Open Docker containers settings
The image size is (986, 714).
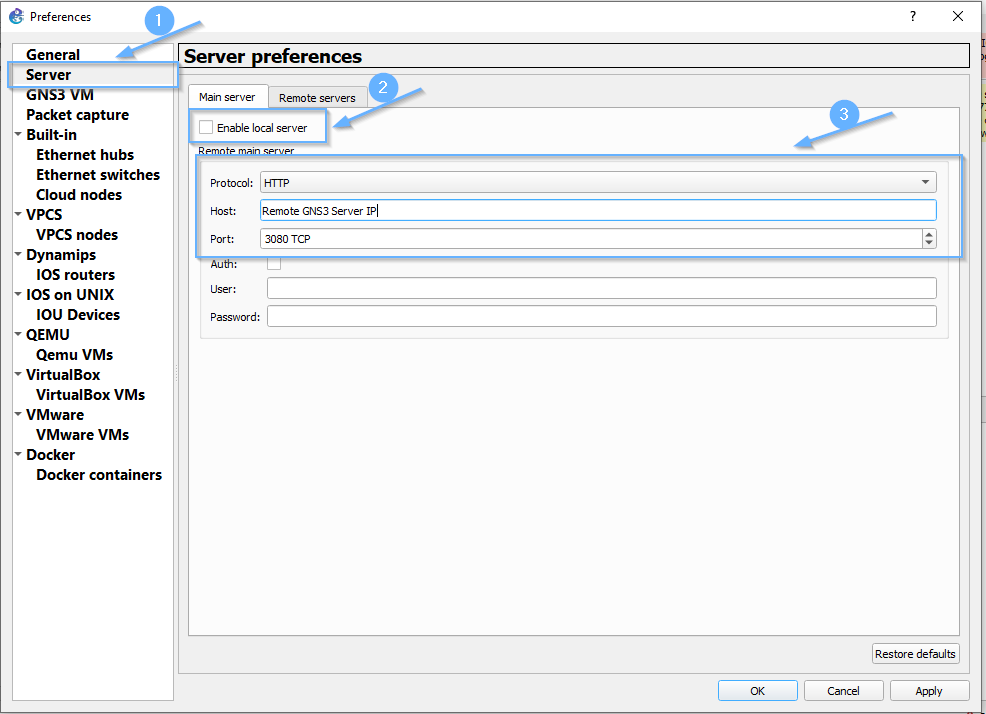[x=99, y=475]
